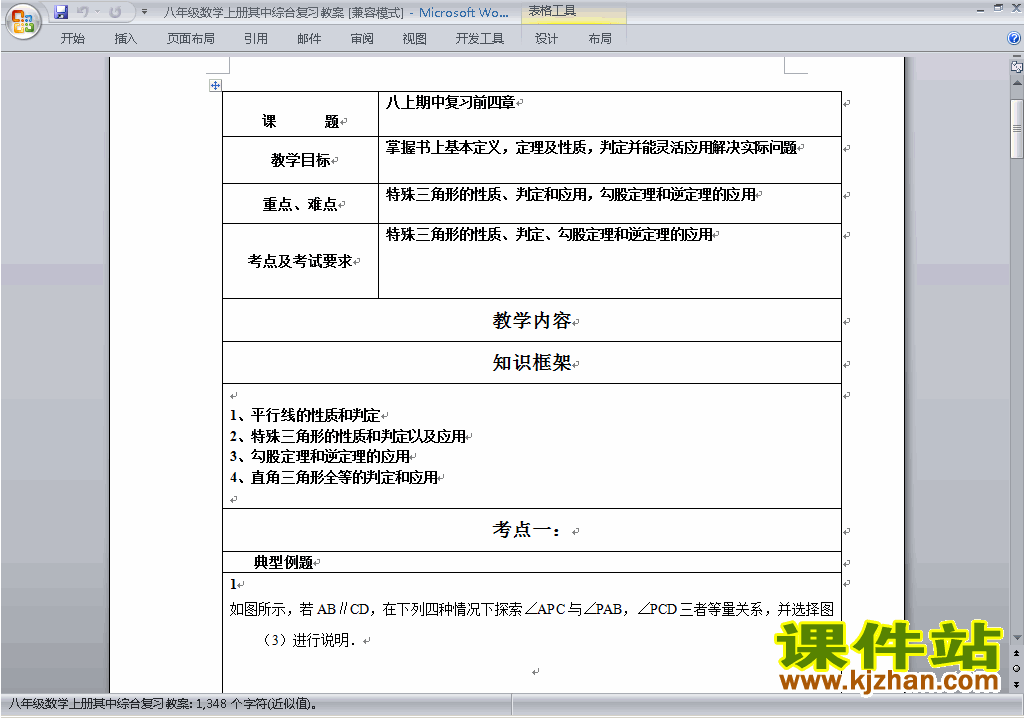Click the scrollbar up arrow
Screen dimensions: 1024x718
coord(1017,84)
